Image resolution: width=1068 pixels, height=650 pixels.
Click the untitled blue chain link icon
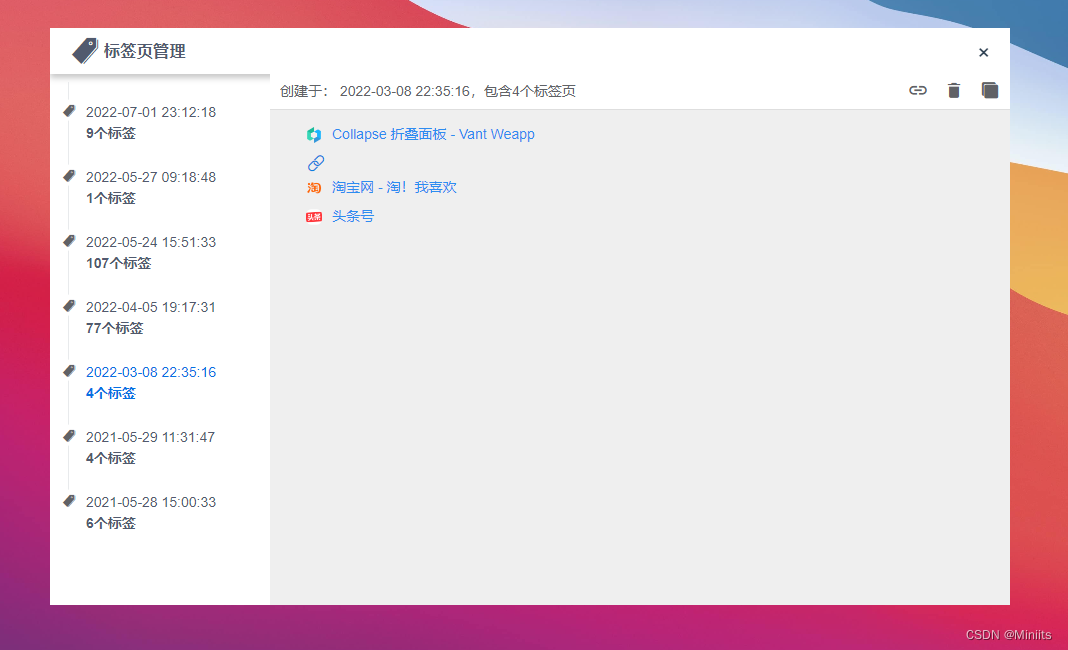click(x=315, y=163)
